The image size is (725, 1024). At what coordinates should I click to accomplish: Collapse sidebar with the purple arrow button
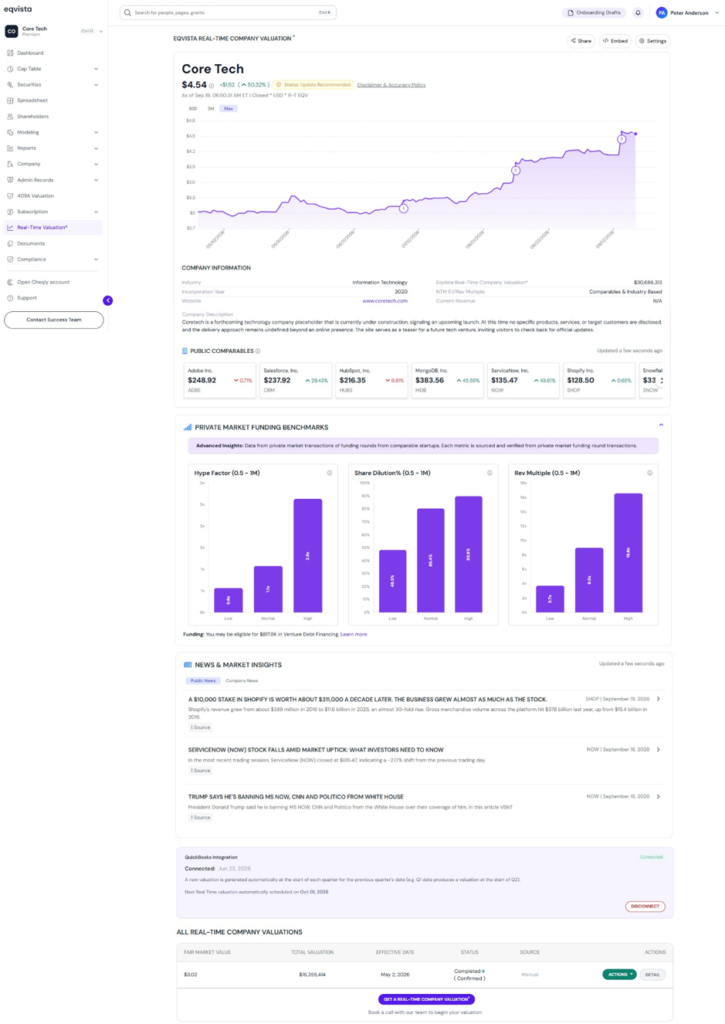108,300
